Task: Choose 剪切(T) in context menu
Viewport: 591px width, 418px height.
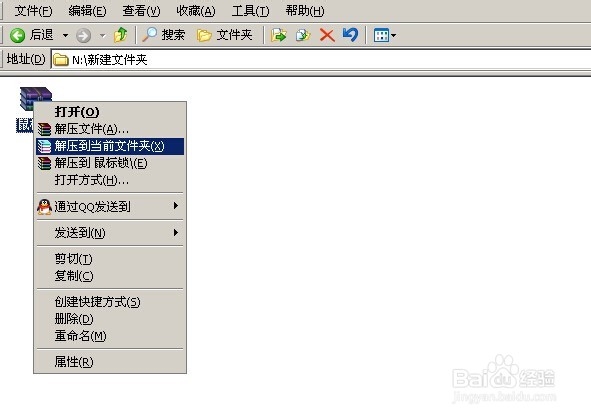Action: pyautogui.click(x=110, y=259)
